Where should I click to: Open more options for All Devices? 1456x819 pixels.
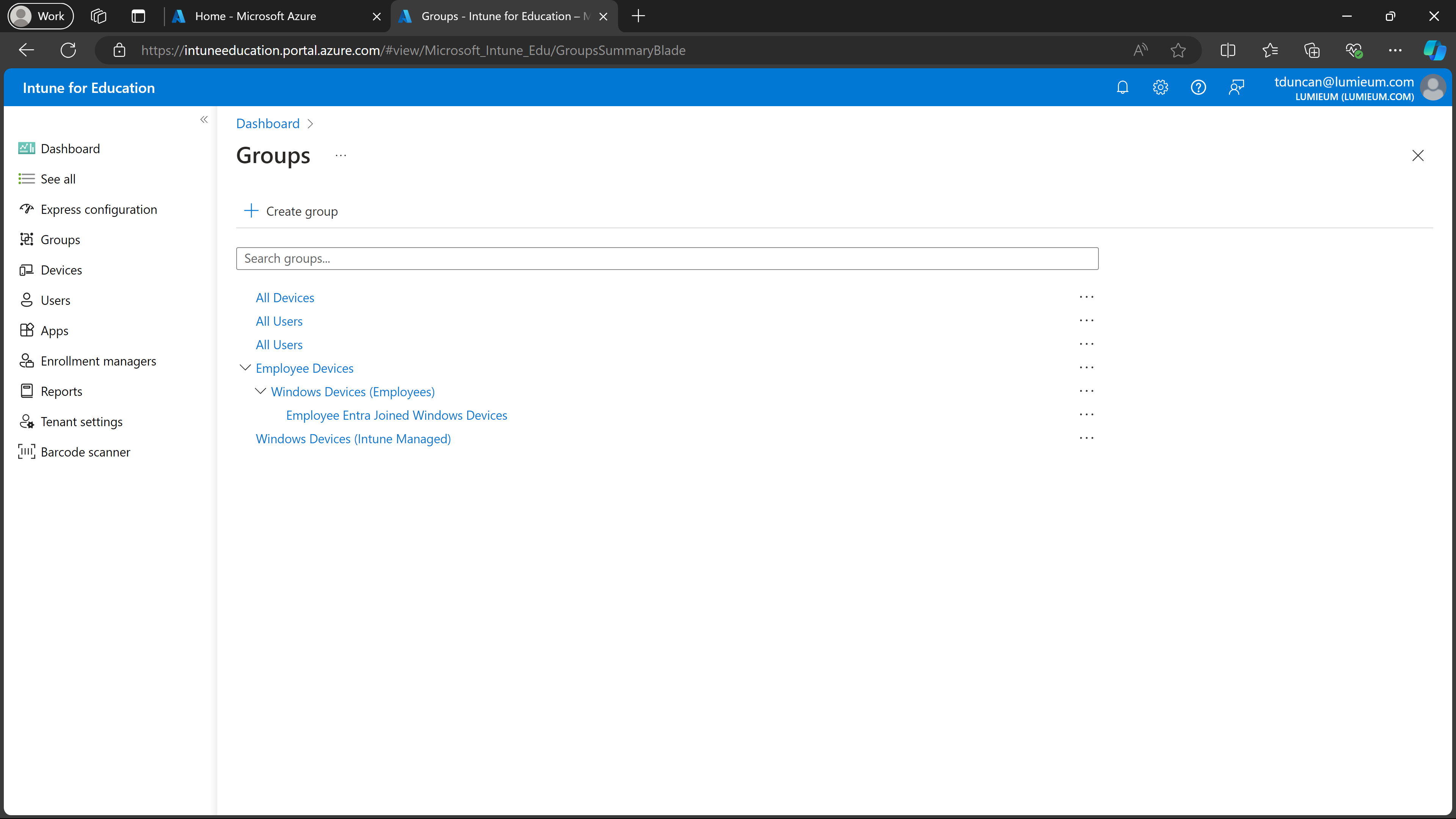click(x=1086, y=297)
